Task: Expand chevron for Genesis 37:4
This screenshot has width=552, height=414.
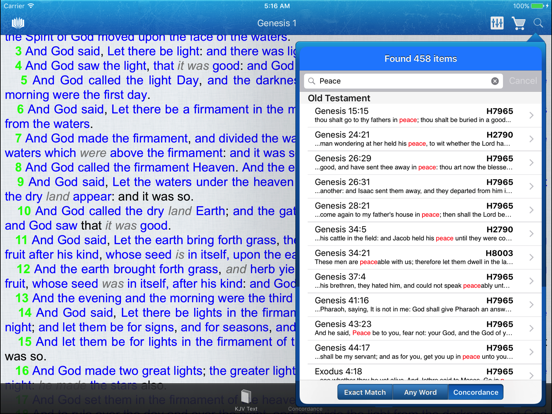Action: [x=532, y=280]
